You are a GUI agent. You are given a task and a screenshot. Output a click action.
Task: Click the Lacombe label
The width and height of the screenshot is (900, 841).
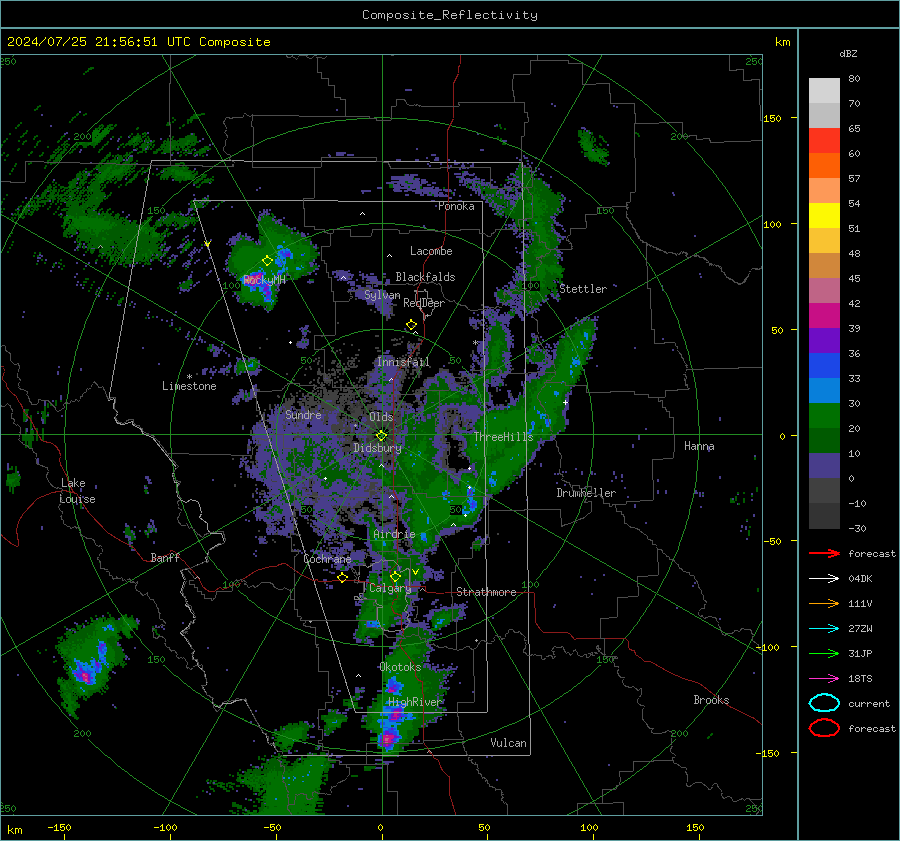pyautogui.click(x=431, y=251)
